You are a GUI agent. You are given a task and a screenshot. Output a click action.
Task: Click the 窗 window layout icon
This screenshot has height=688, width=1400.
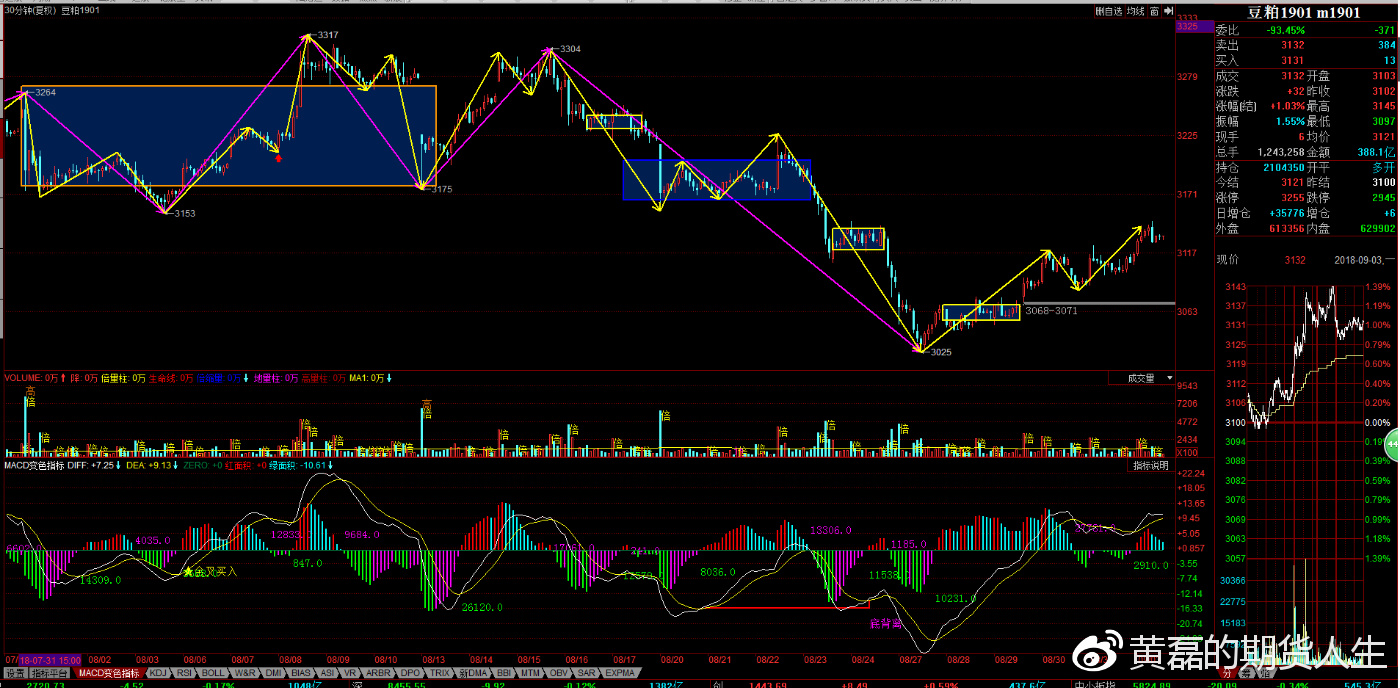(1154, 11)
